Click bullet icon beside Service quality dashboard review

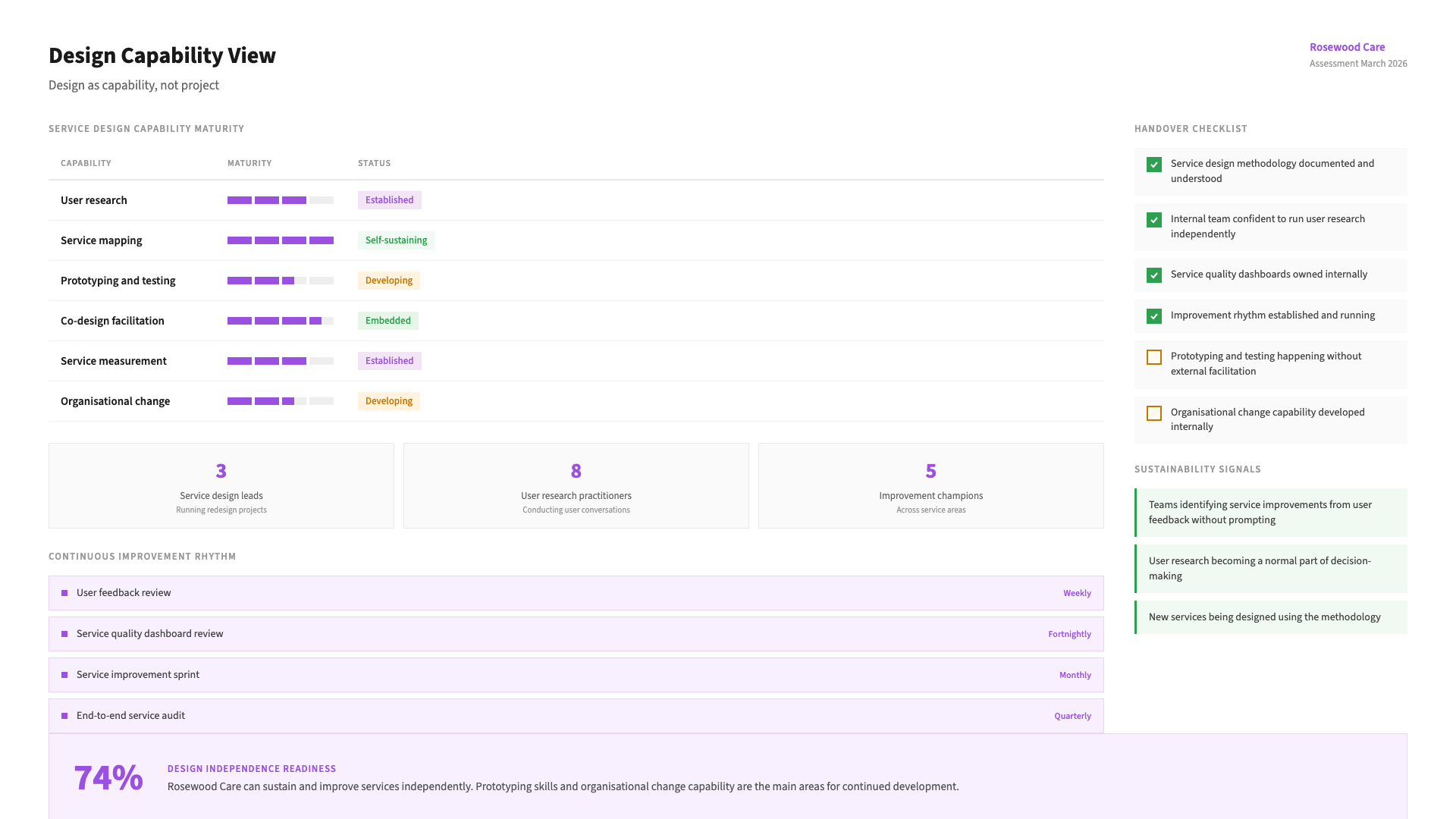64,634
